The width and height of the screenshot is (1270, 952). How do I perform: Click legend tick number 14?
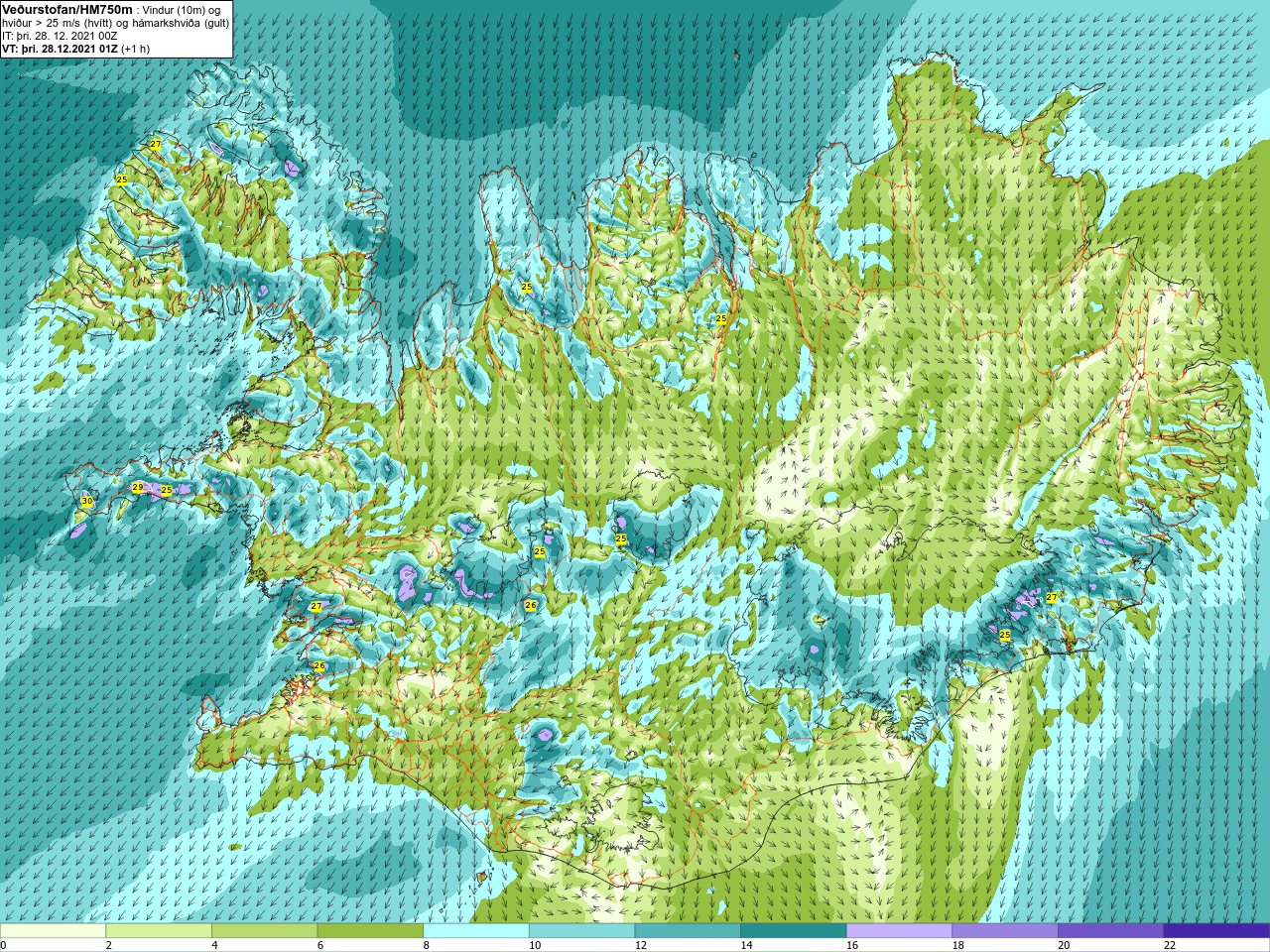coord(747,945)
